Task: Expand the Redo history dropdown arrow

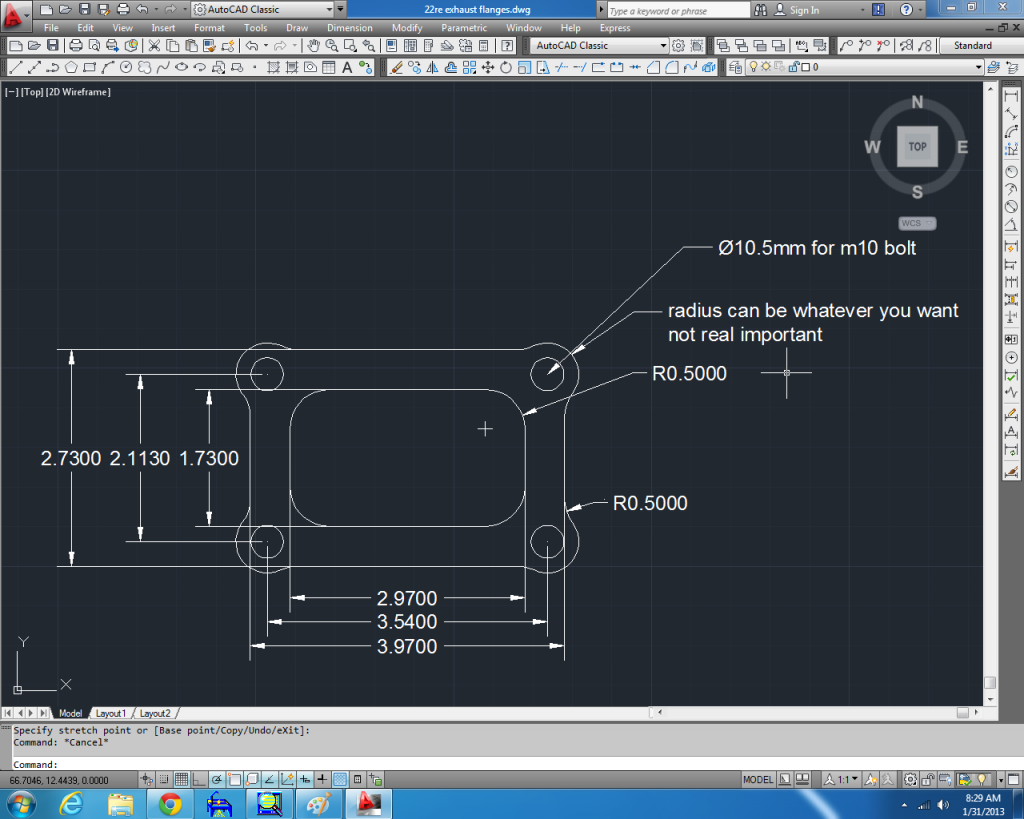Action: coord(295,46)
